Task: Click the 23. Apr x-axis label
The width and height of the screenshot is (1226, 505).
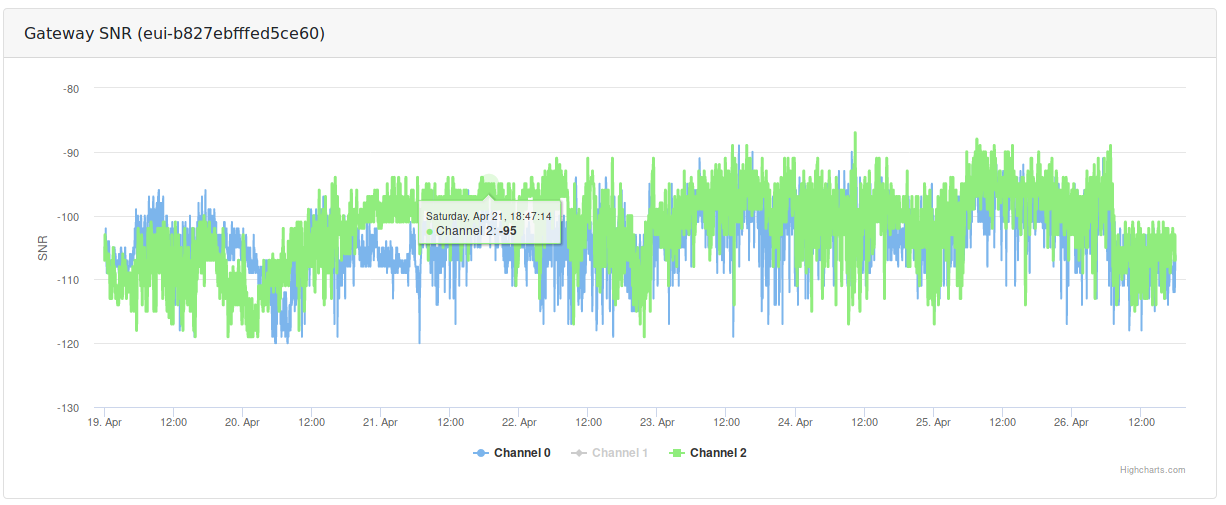Action: point(657,423)
